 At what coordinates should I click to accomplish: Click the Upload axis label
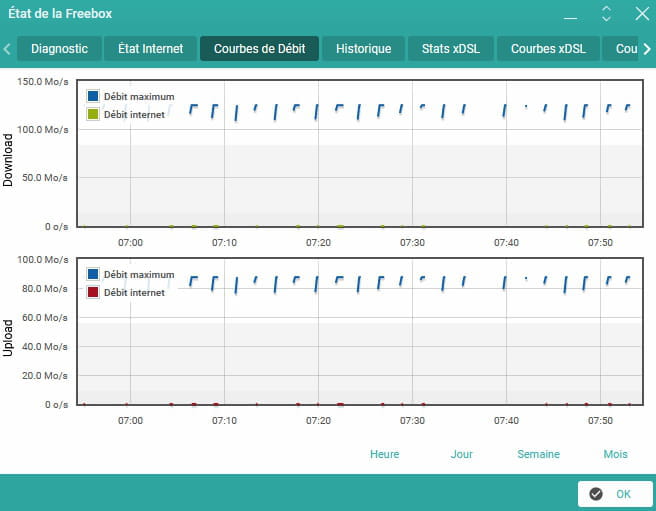pos(8,338)
